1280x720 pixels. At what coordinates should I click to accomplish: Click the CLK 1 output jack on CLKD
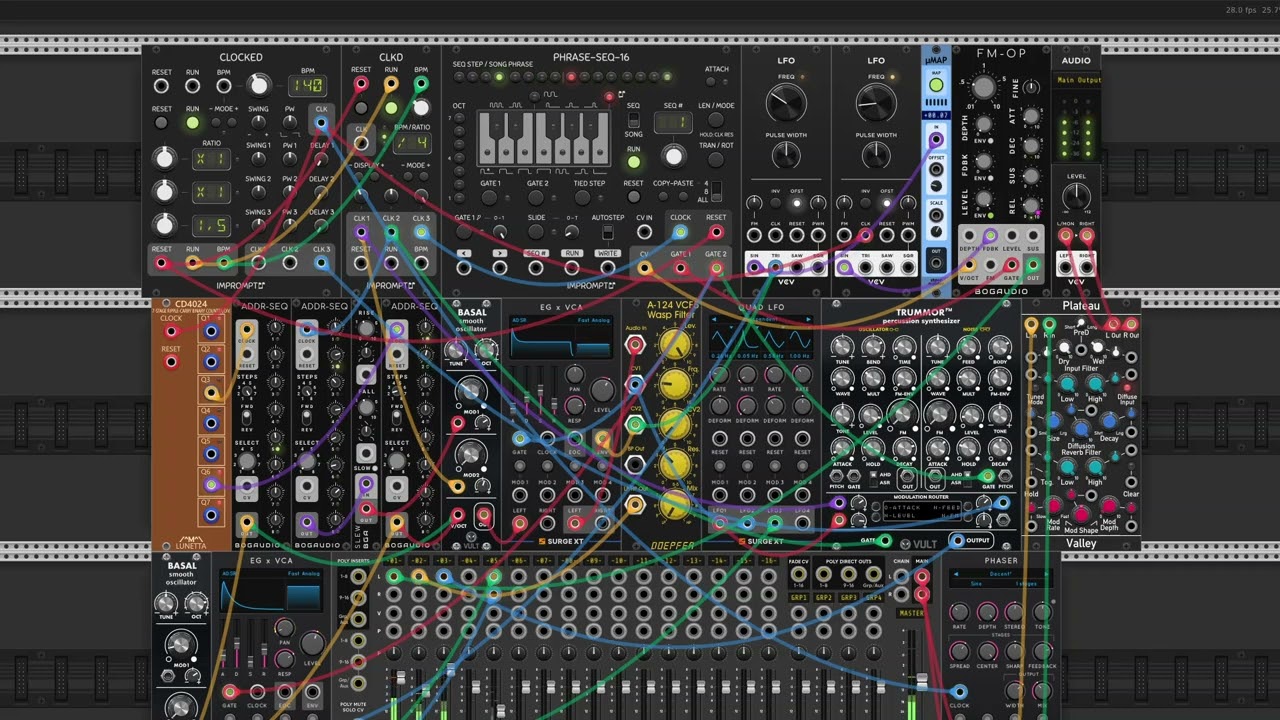point(361,232)
